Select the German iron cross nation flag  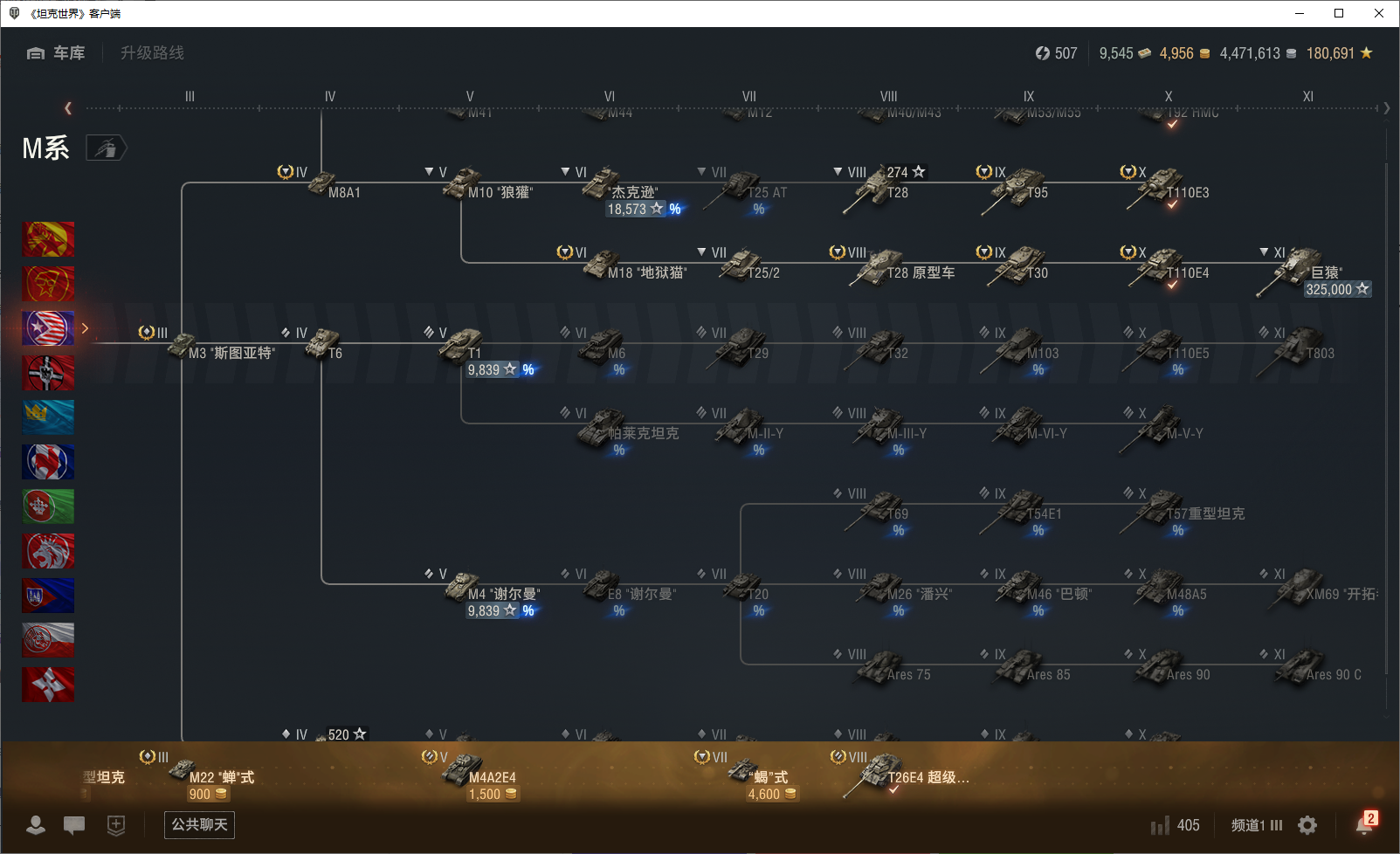click(x=48, y=373)
